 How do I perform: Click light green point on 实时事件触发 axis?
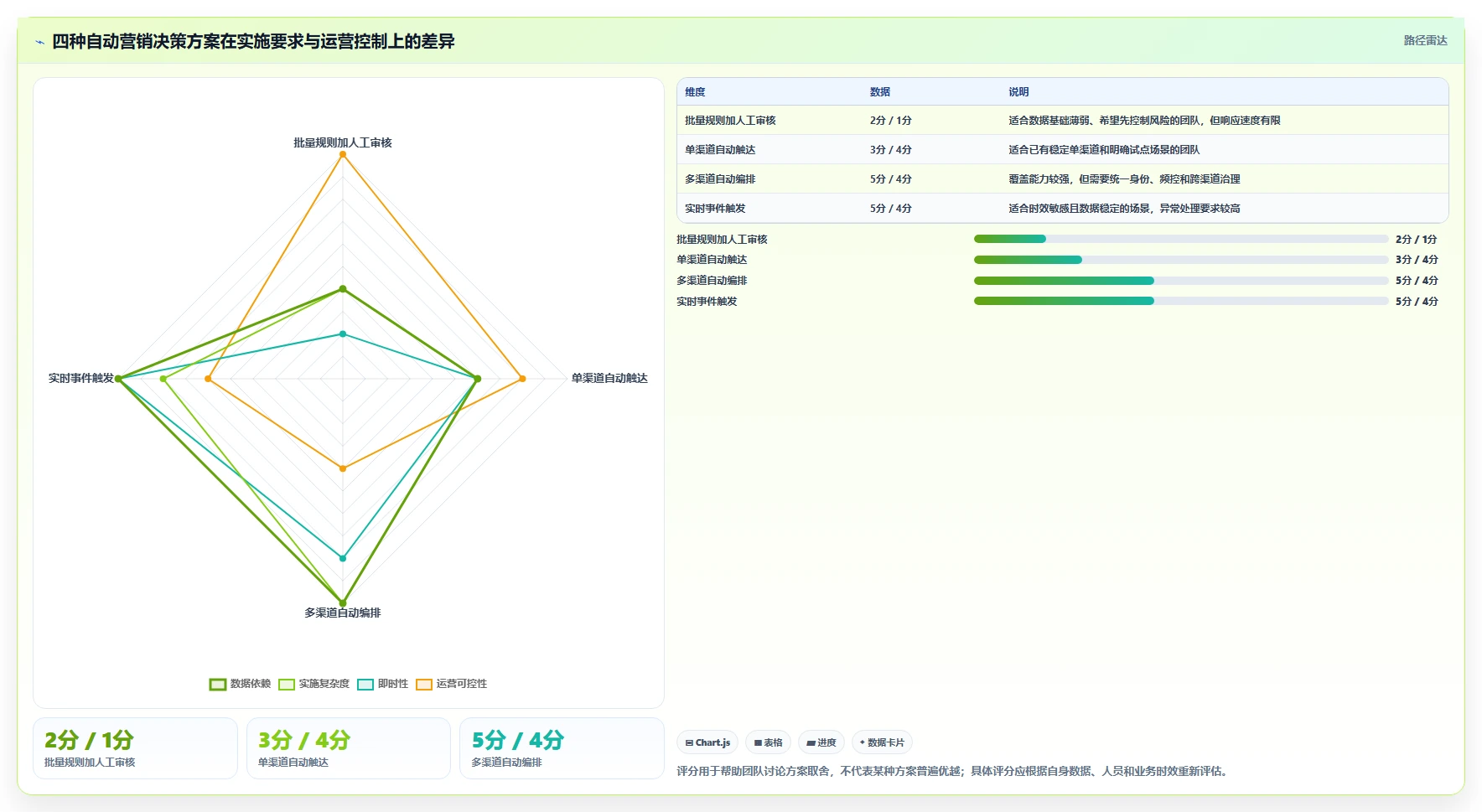coord(163,379)
